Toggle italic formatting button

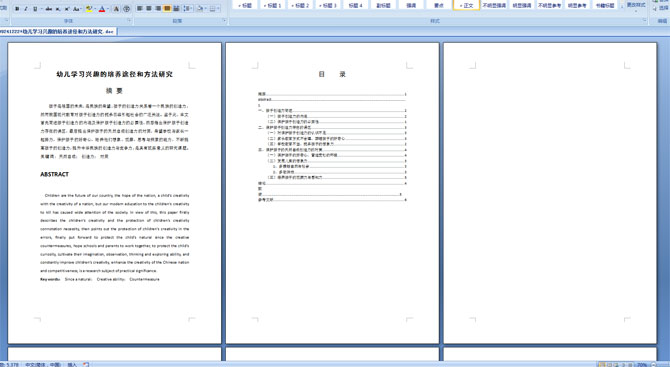tap(26, 9)
